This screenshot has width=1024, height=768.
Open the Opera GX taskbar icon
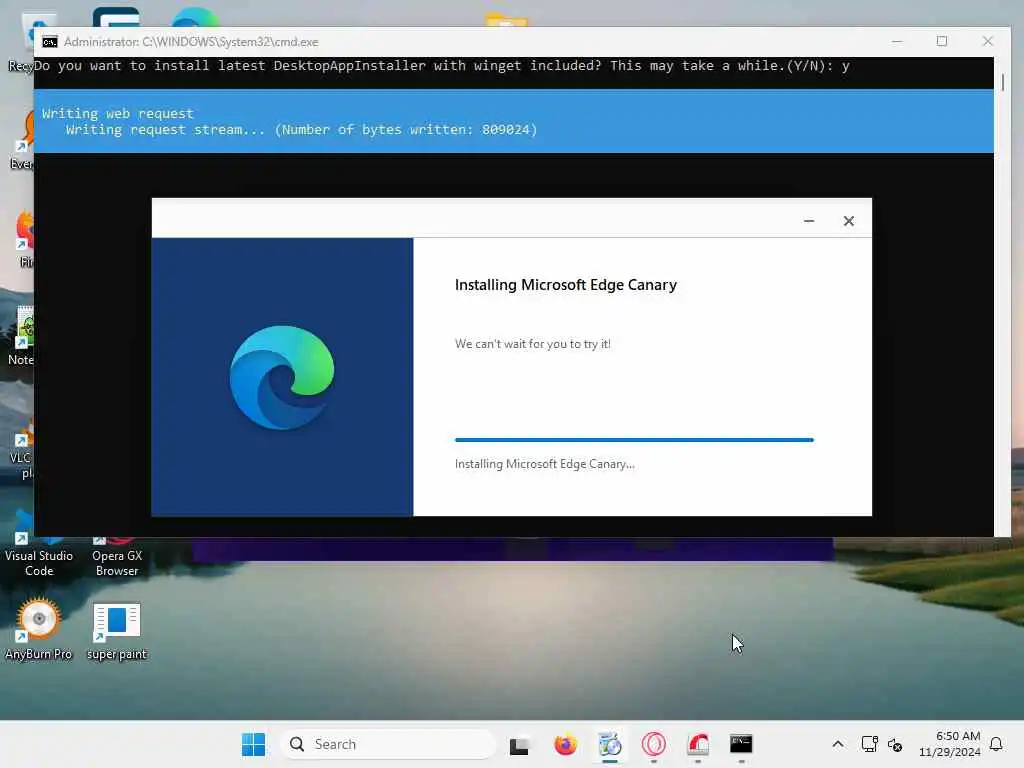654,744
